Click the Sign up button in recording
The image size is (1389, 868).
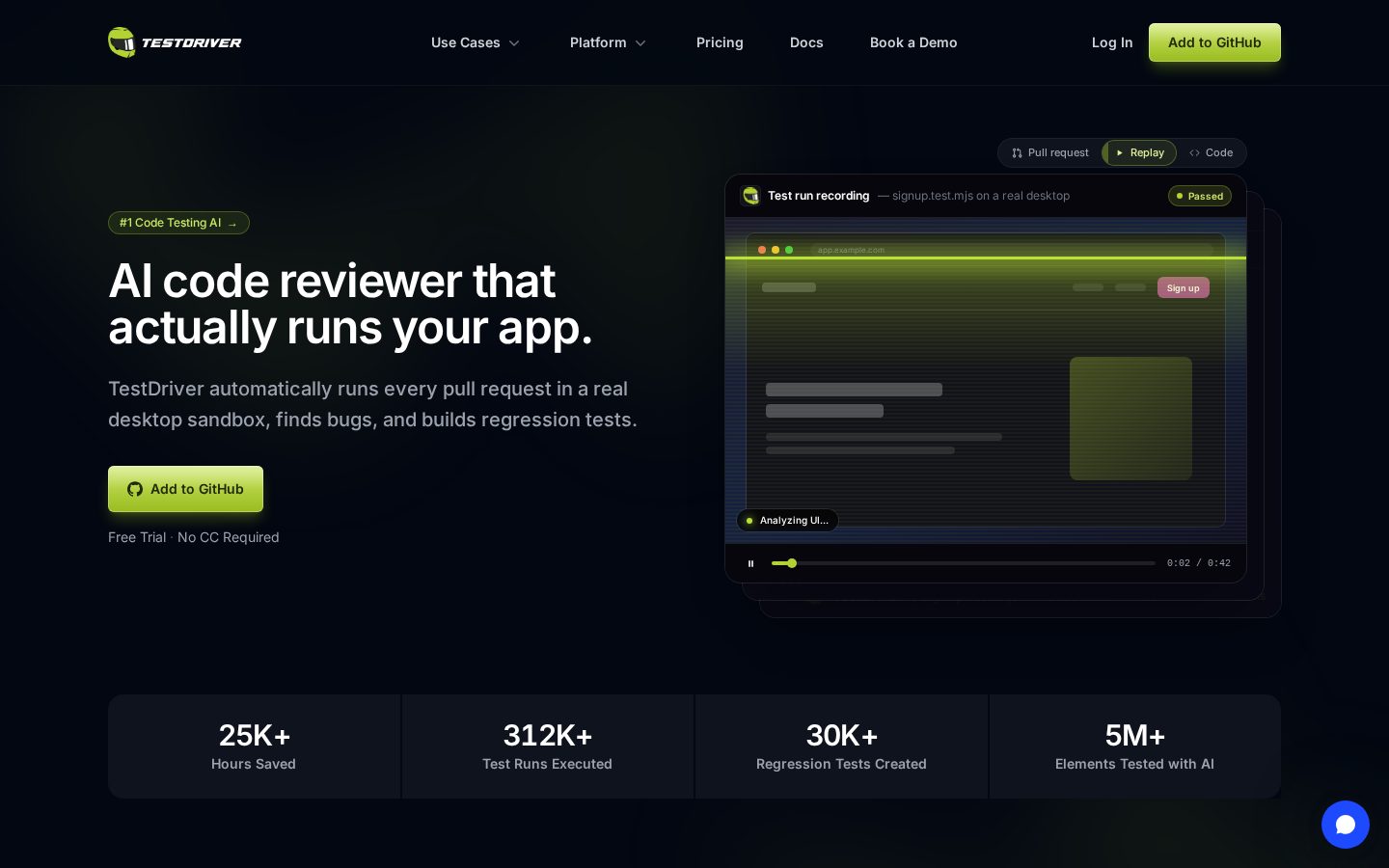(1184, 287)
